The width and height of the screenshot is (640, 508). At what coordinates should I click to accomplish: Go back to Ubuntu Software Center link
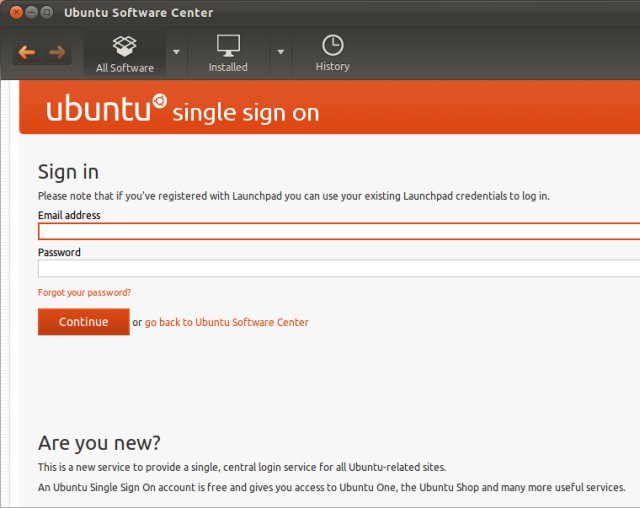point(227,322)
